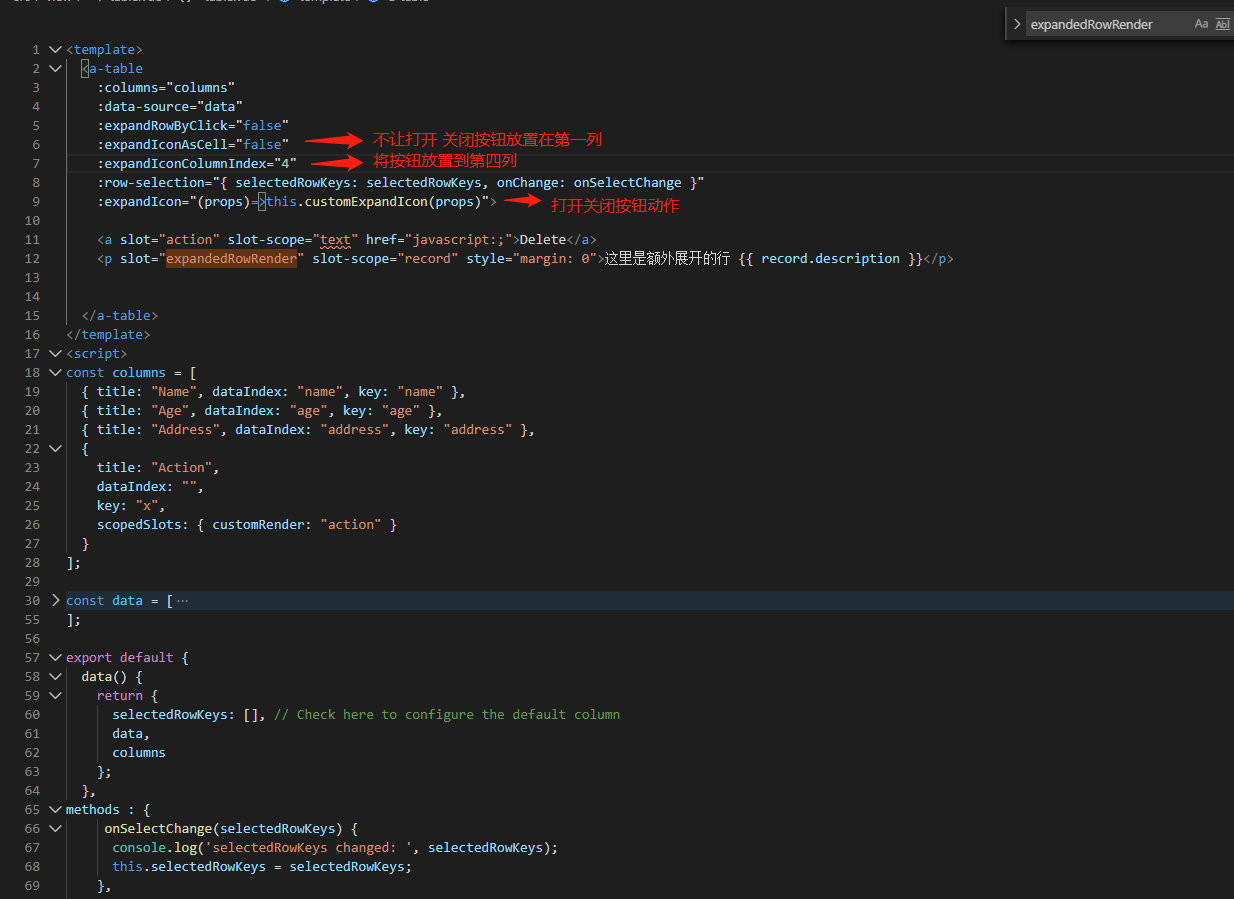This screenshot has width=1234, height=899.
Task: Click line number 30 in the gutter
Action: pos(31,600)
